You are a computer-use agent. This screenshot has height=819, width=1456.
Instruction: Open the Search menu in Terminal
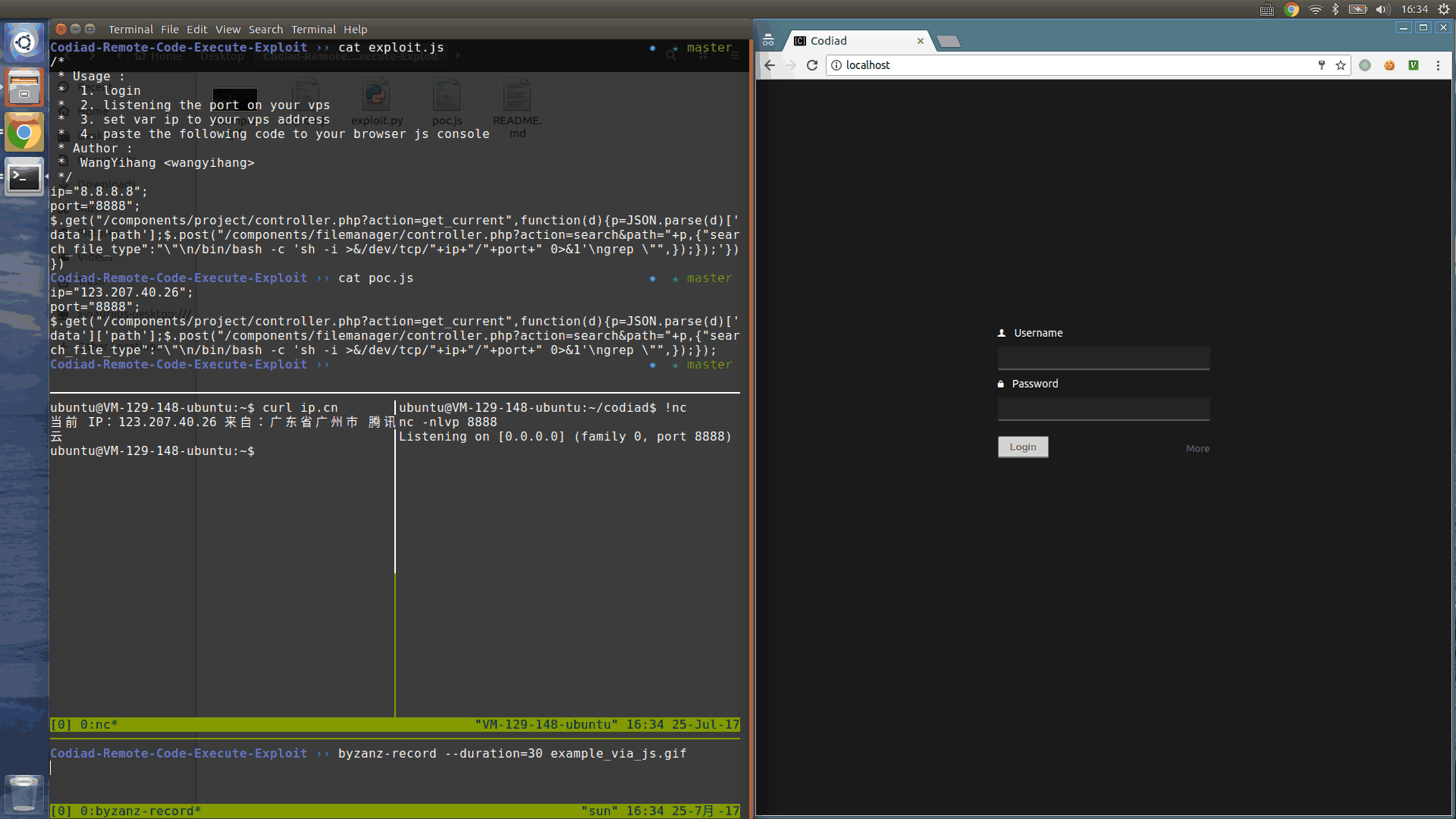pos(265,30)
